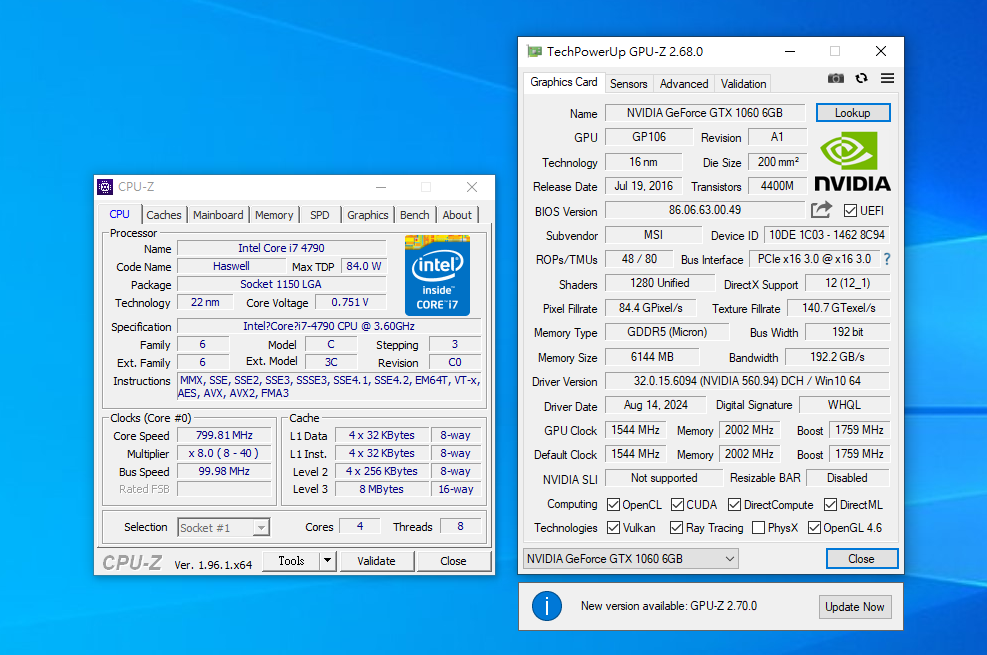Select the CPU tab in CPU-Z
This screenshot has width=987, height=655.
(120, 214)
